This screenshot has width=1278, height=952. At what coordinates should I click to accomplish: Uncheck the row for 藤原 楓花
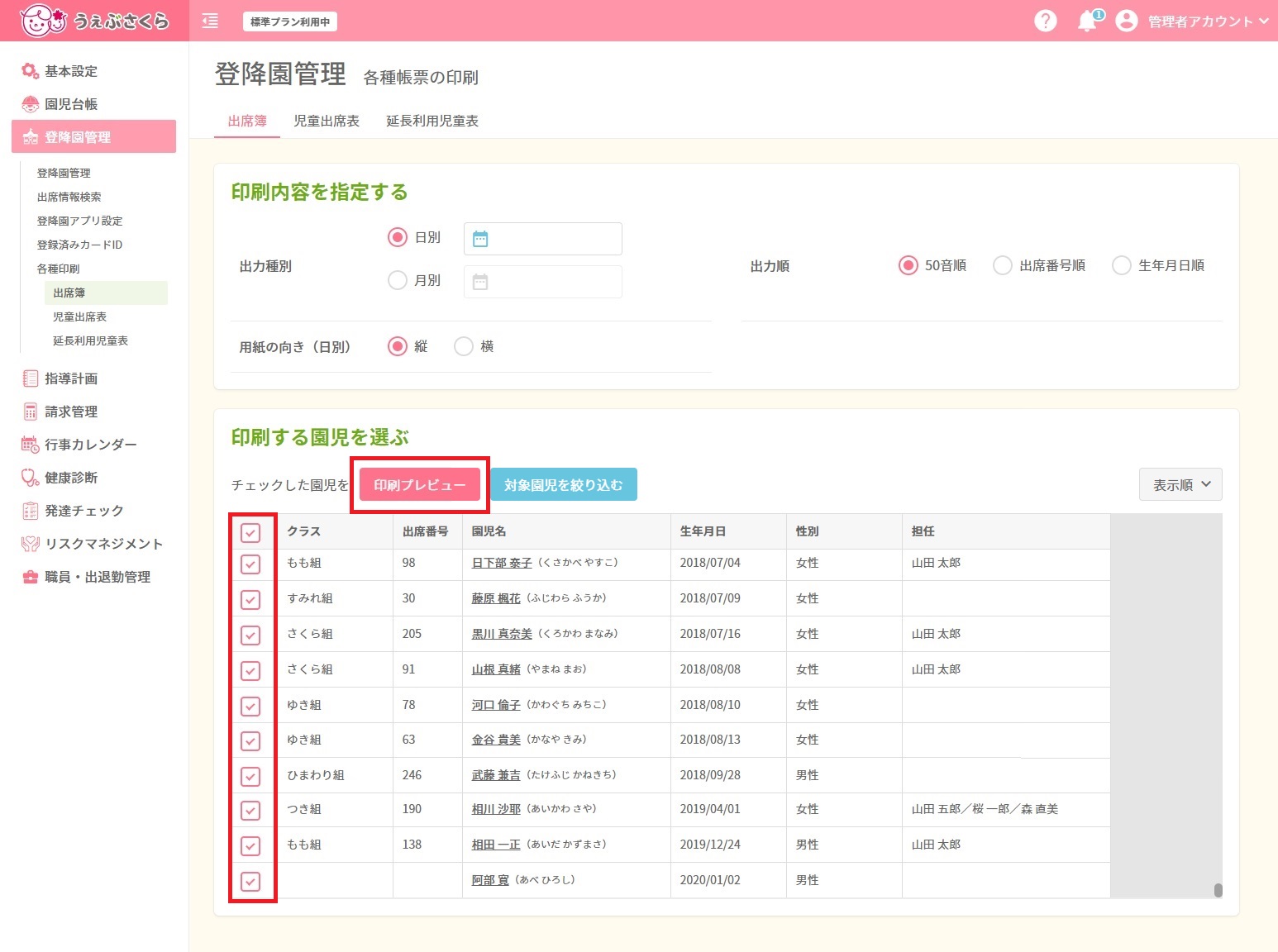pos(250,600)
